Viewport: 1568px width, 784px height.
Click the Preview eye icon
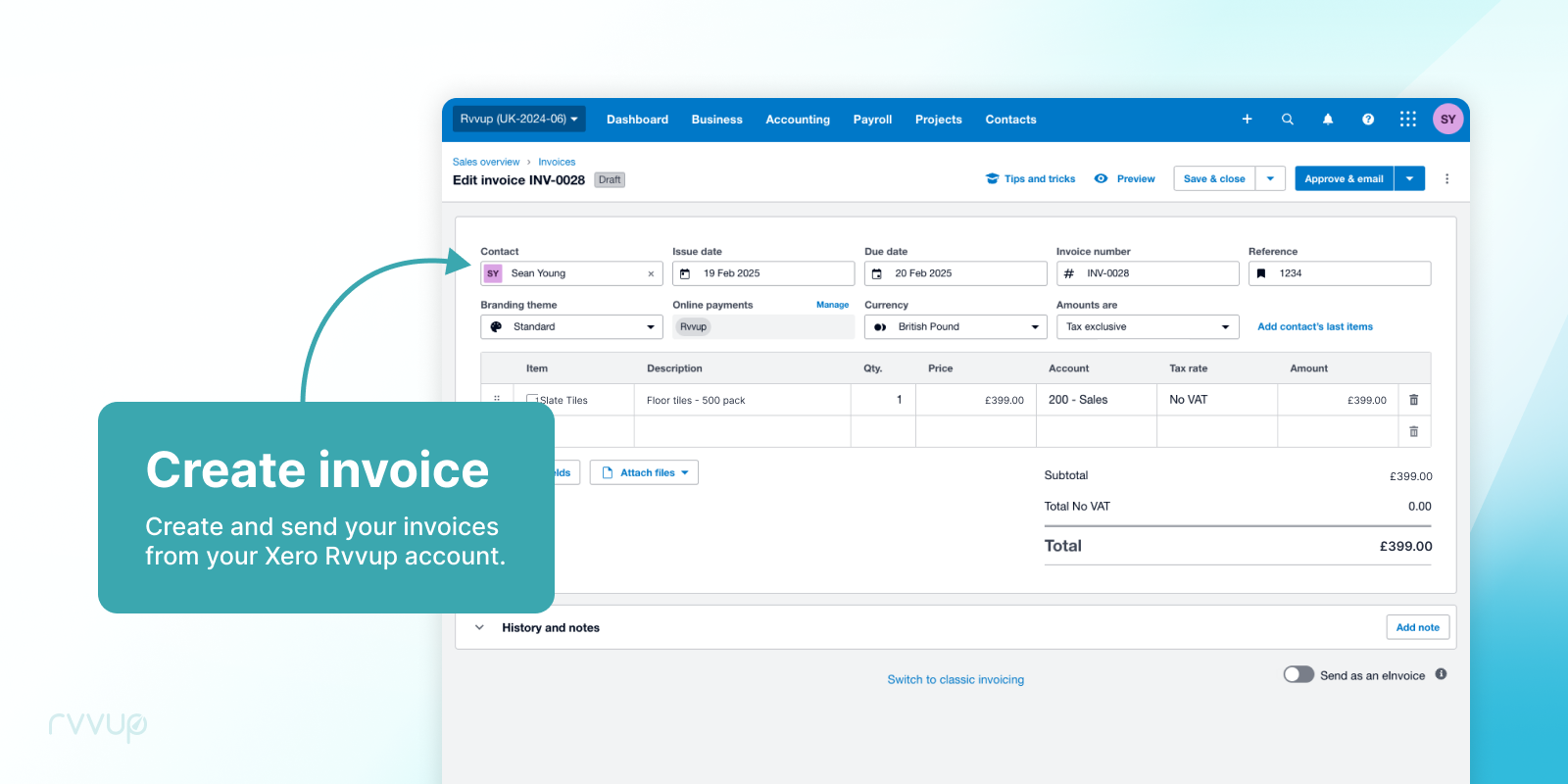1102,178
